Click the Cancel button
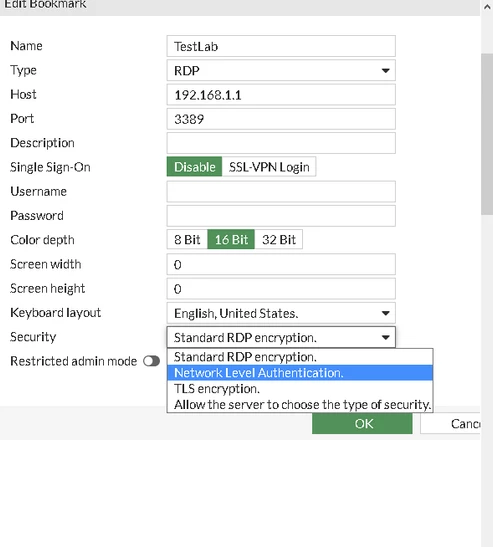 point(450,424)
